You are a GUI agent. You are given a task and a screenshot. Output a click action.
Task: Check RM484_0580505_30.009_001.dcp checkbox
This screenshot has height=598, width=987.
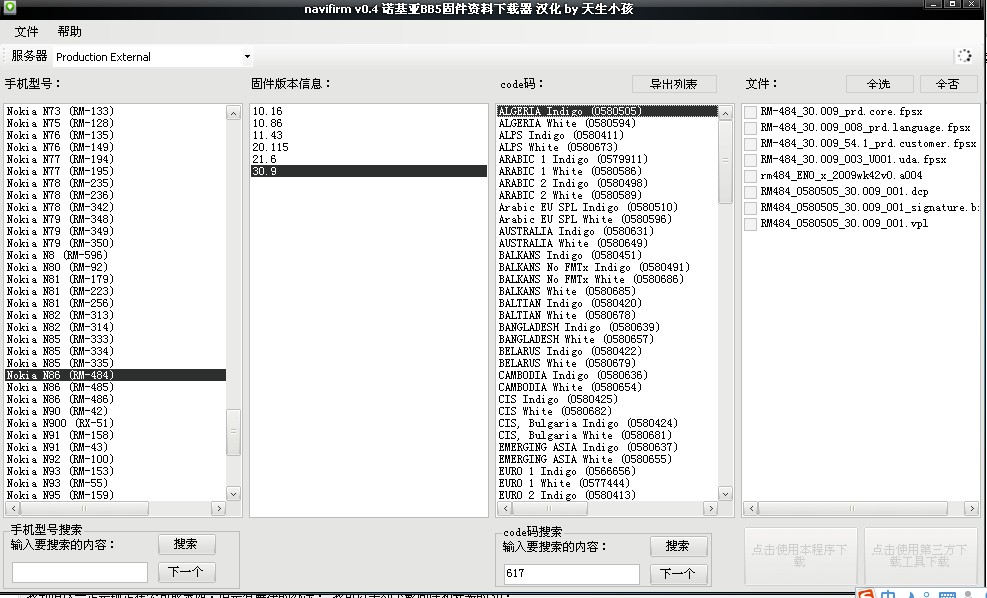pos(750,192)
